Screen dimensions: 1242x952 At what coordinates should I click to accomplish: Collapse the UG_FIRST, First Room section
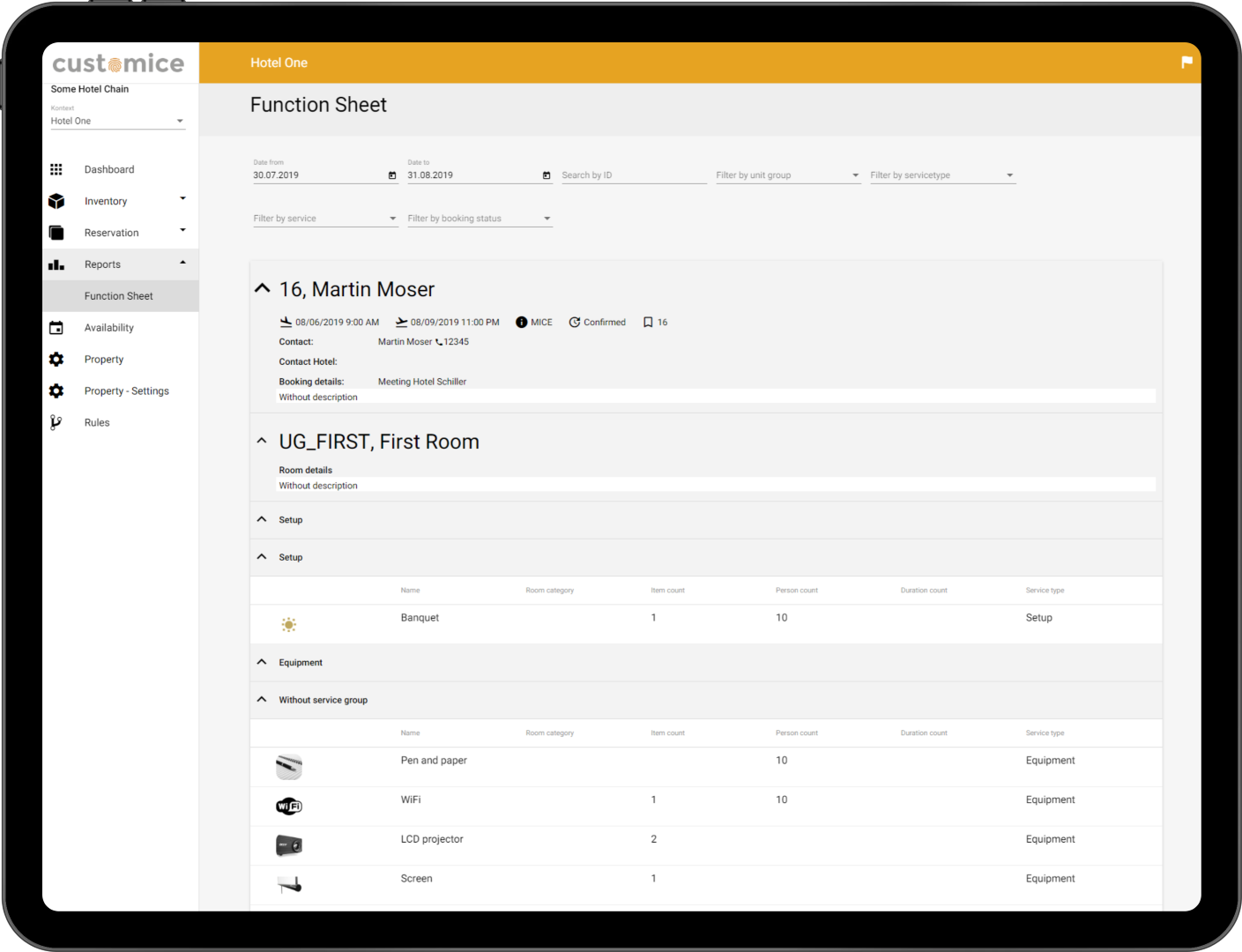(x=262, y=441)
